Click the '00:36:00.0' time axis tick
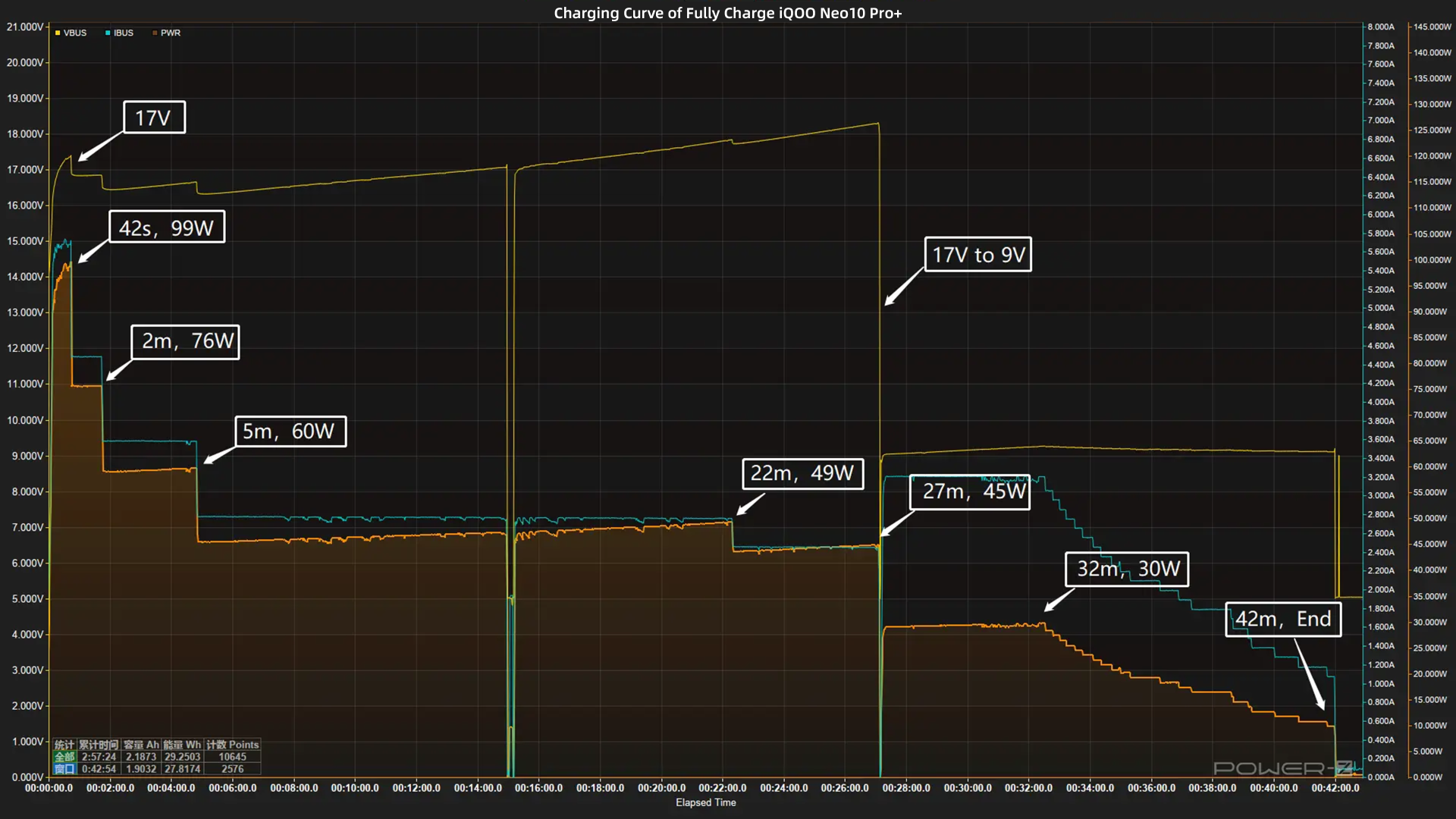This screenshot has width=1456, height=819. coord(1151,788)
